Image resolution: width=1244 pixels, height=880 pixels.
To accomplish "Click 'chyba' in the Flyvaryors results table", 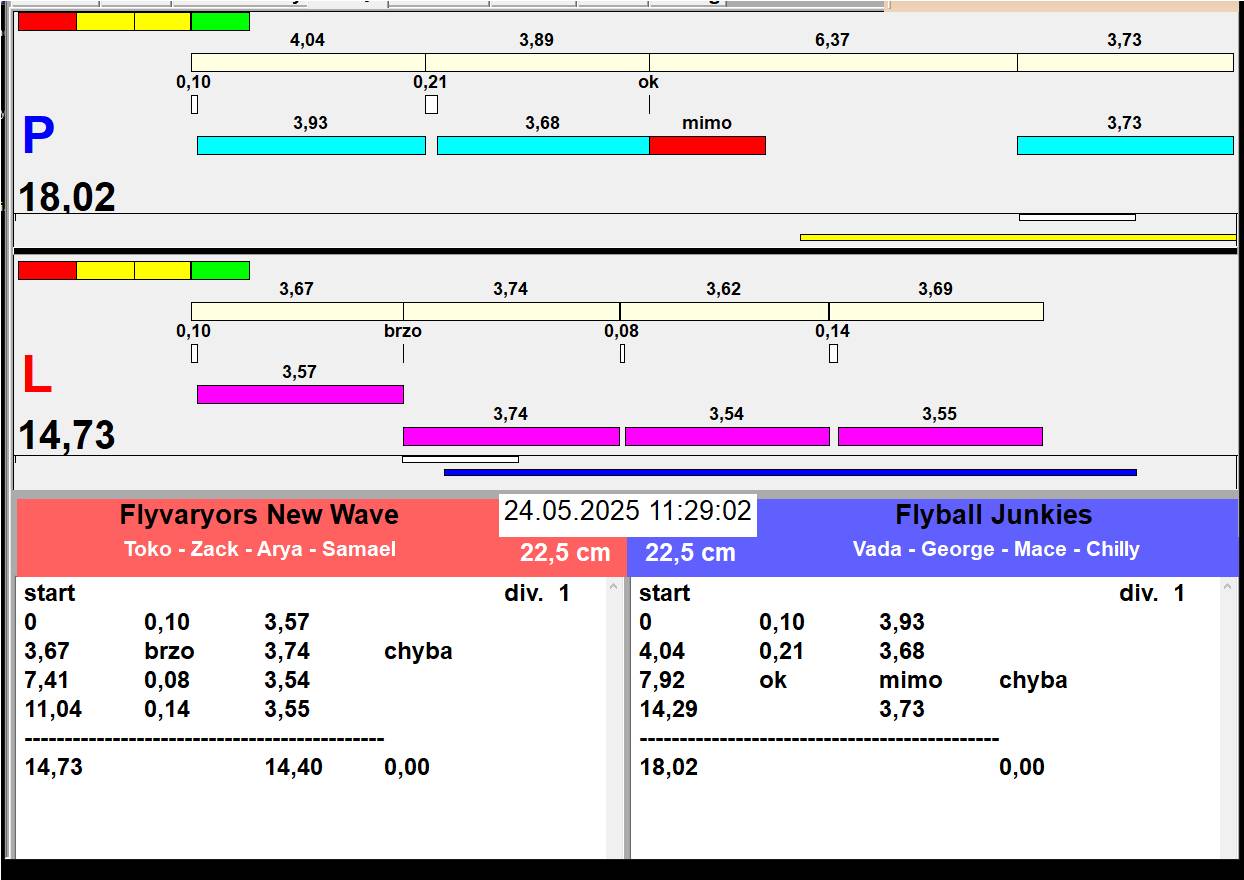I will tap(418, 652).
